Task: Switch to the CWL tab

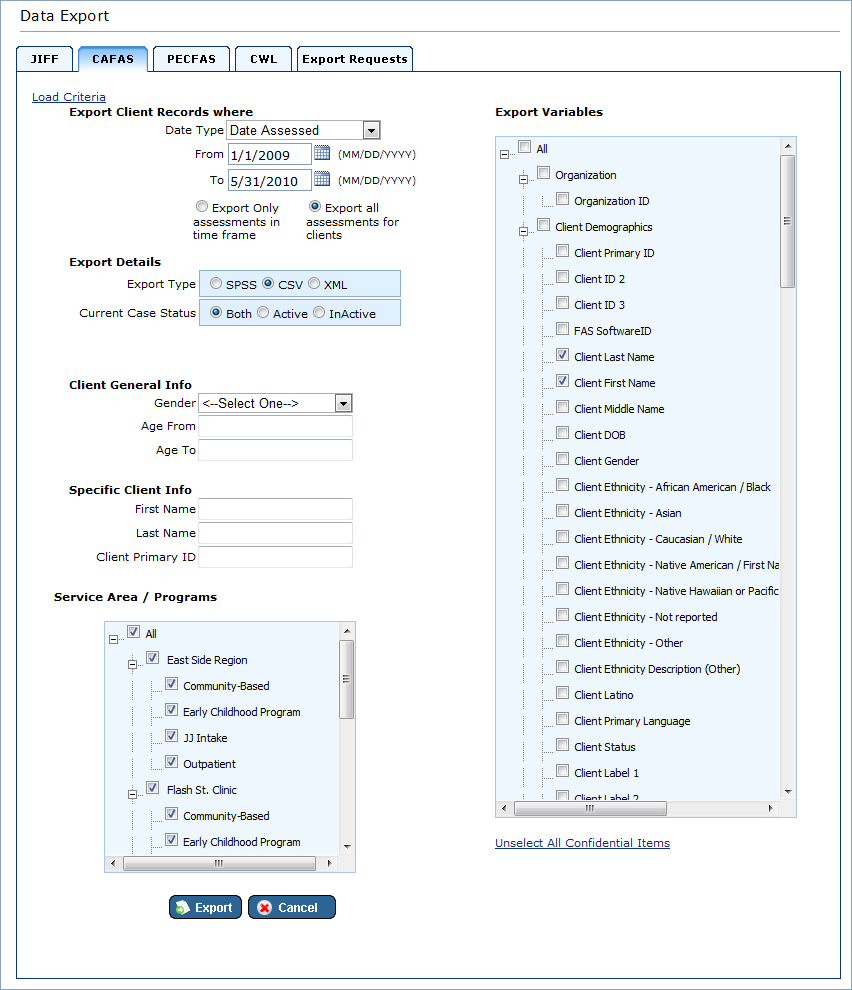Action: click(x=263, y=59)
